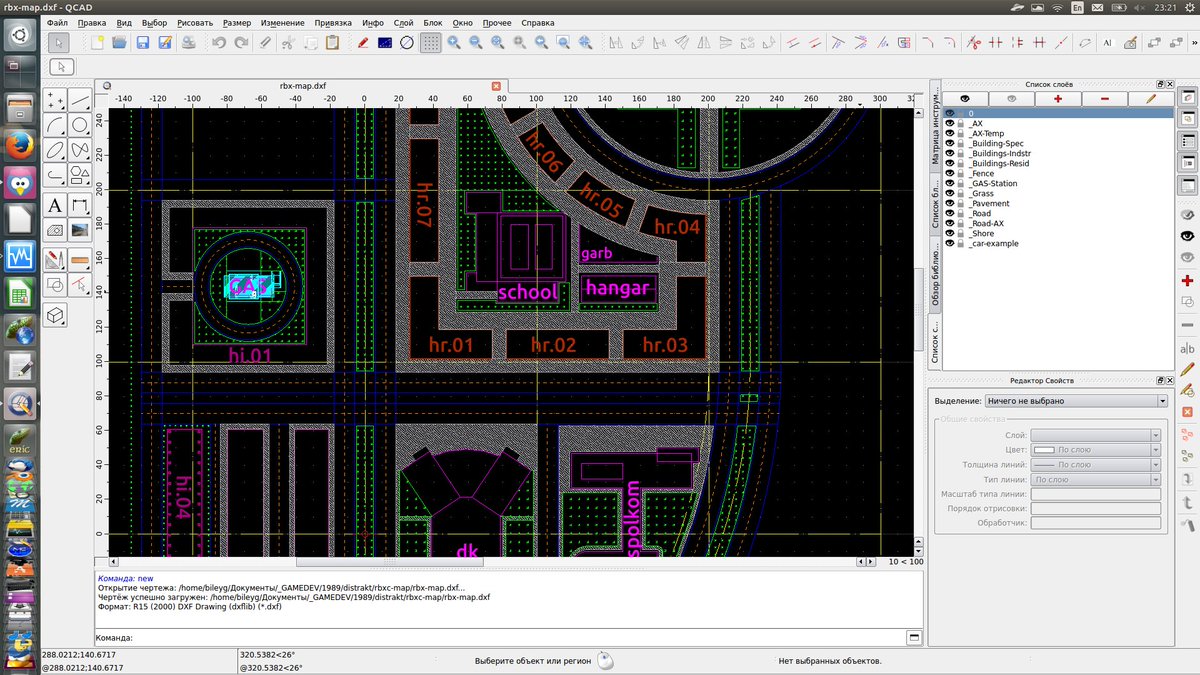Image resolution: width=1200 pixels, height=675 pixels.
Task: Select the Circle drawing tool
Action: coord(81,125)
